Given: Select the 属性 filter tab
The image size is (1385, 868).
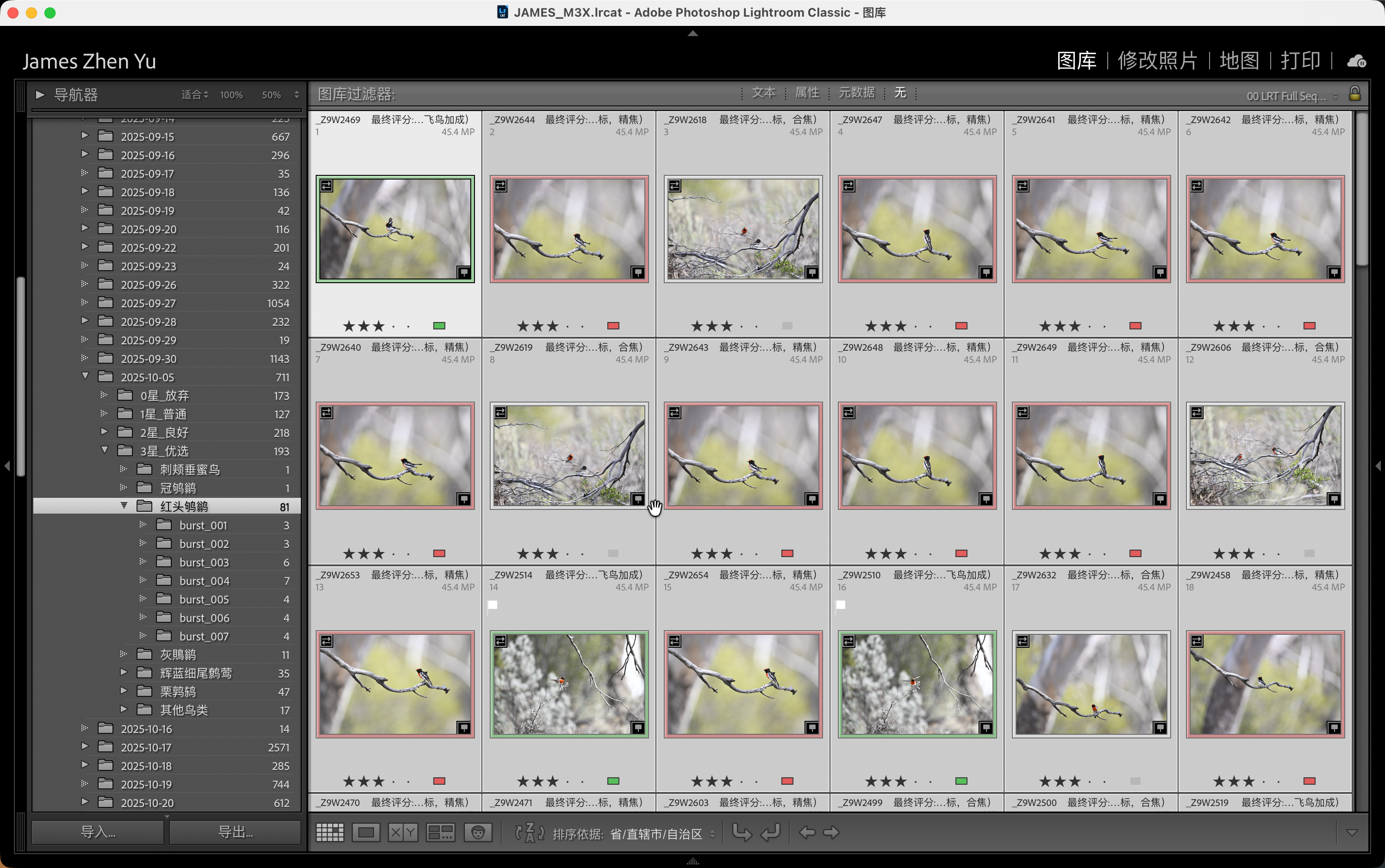Looking at the screenshot, I should click(807, 93).
